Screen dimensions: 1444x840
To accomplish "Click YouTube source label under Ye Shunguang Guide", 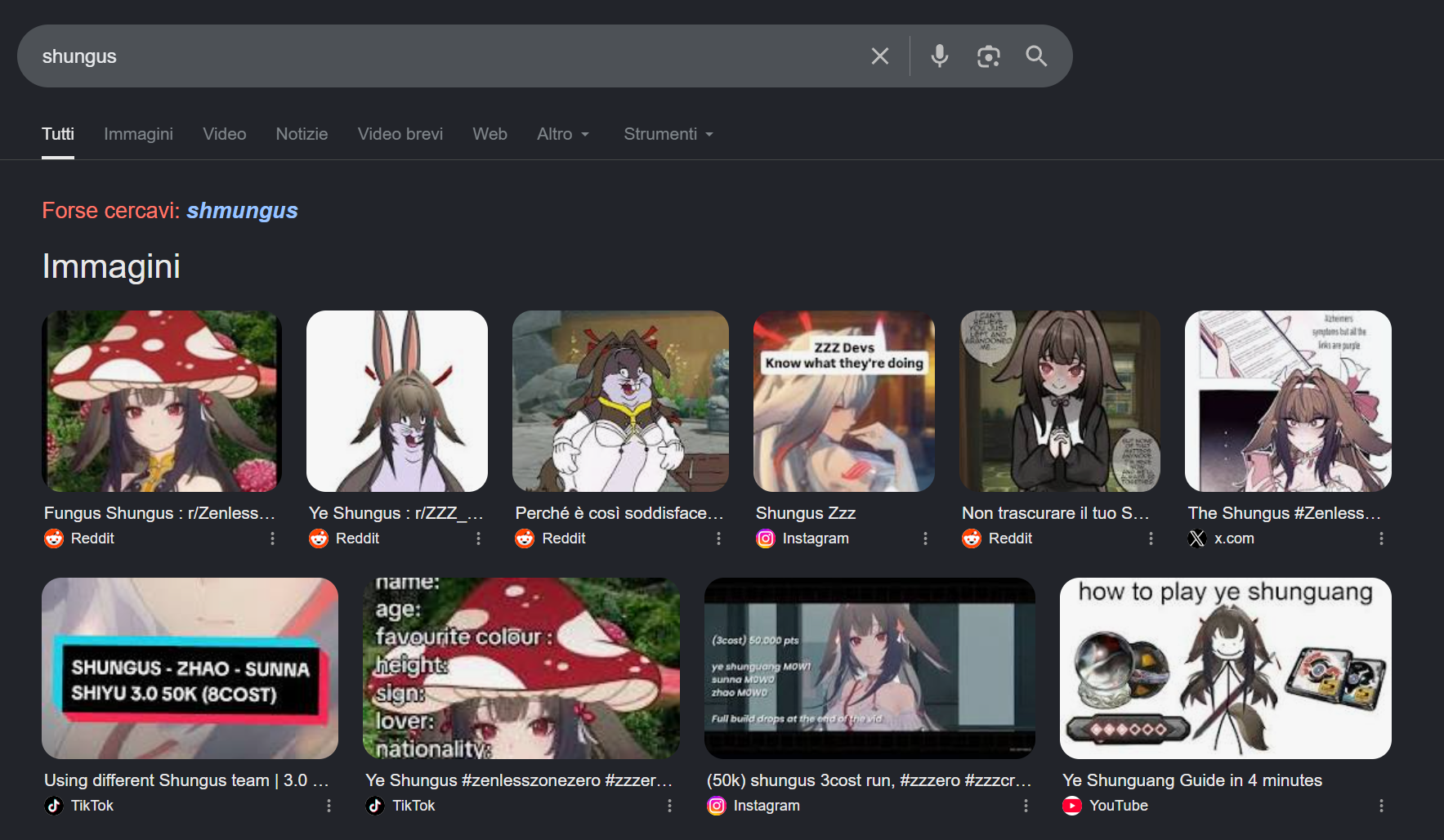I will (x=1119, y=806).
